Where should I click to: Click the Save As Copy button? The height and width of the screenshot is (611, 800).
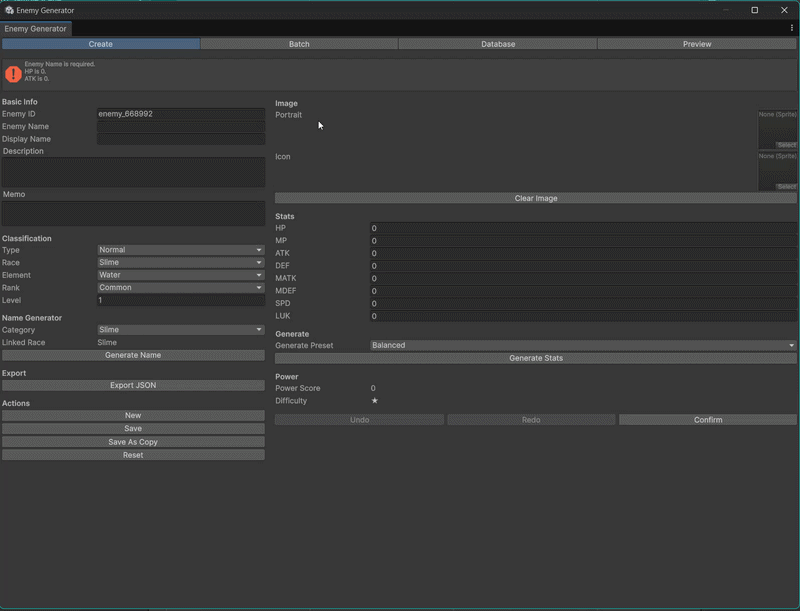pos(133,442)
